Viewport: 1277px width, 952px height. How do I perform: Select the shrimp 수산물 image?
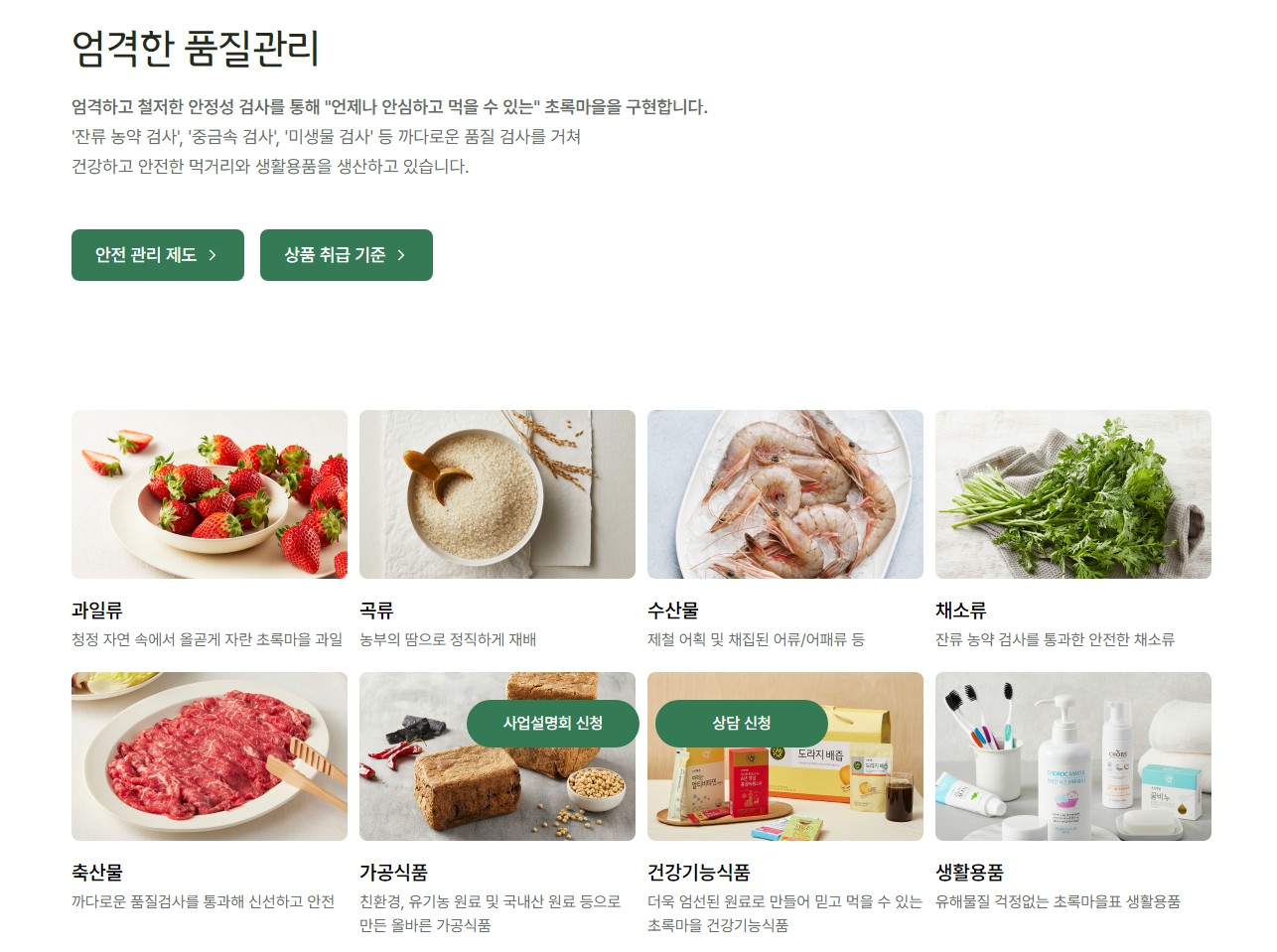point(785,494)
